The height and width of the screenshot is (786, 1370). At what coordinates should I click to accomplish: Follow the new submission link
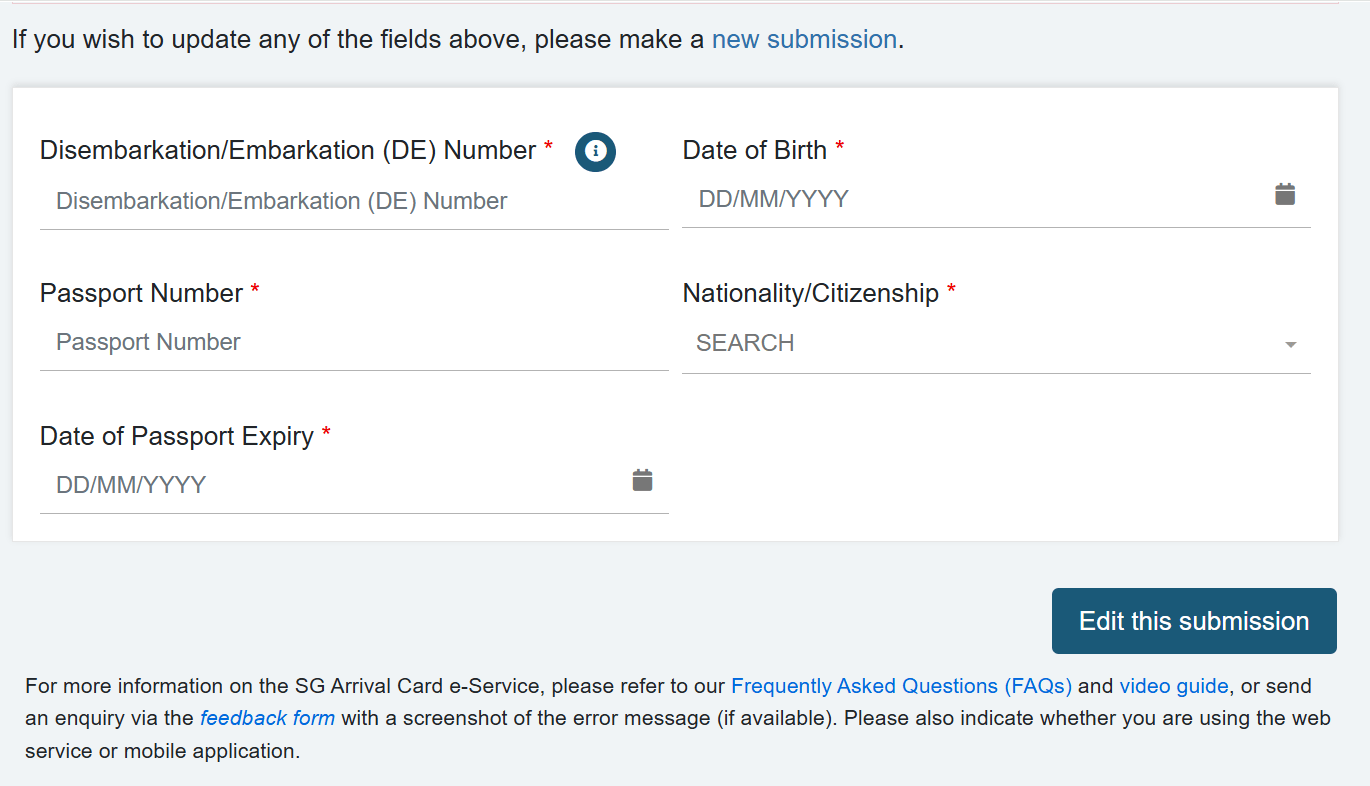[x=804, y=40]
